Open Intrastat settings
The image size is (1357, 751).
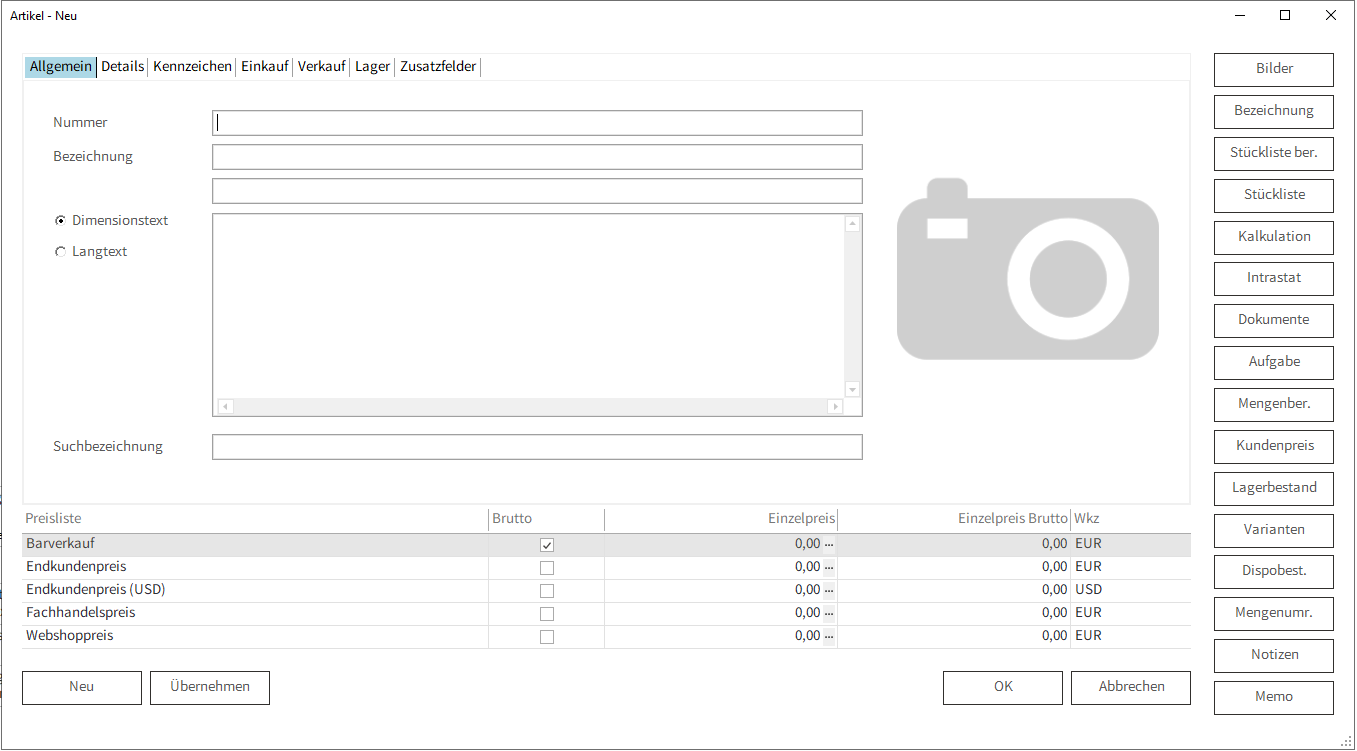pos(1274,278)
